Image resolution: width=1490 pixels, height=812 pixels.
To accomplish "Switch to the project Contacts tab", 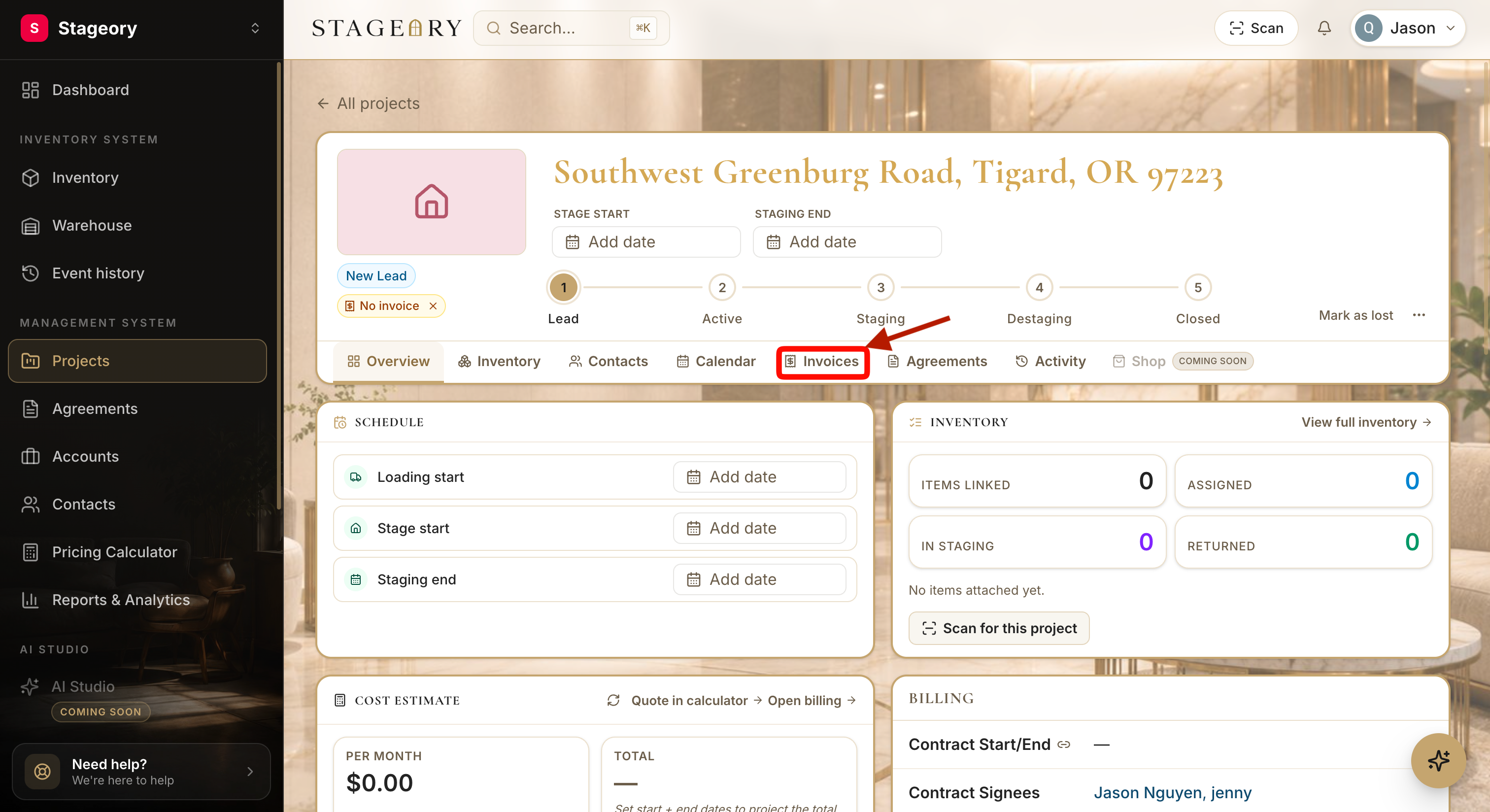I will pyautogui.click(x=609, y=361).
